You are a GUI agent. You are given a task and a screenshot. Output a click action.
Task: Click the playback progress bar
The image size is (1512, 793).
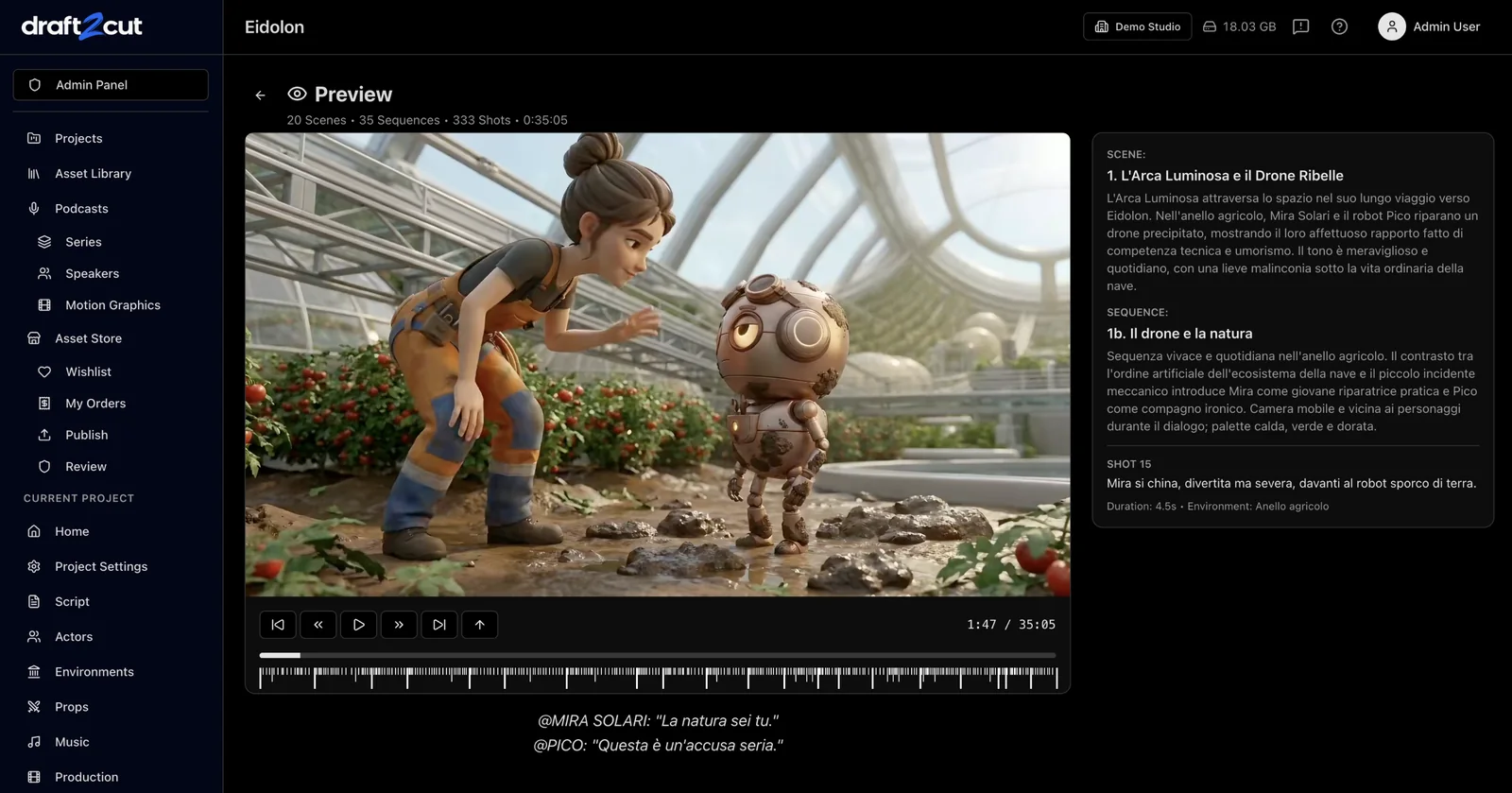click(658, 655)
